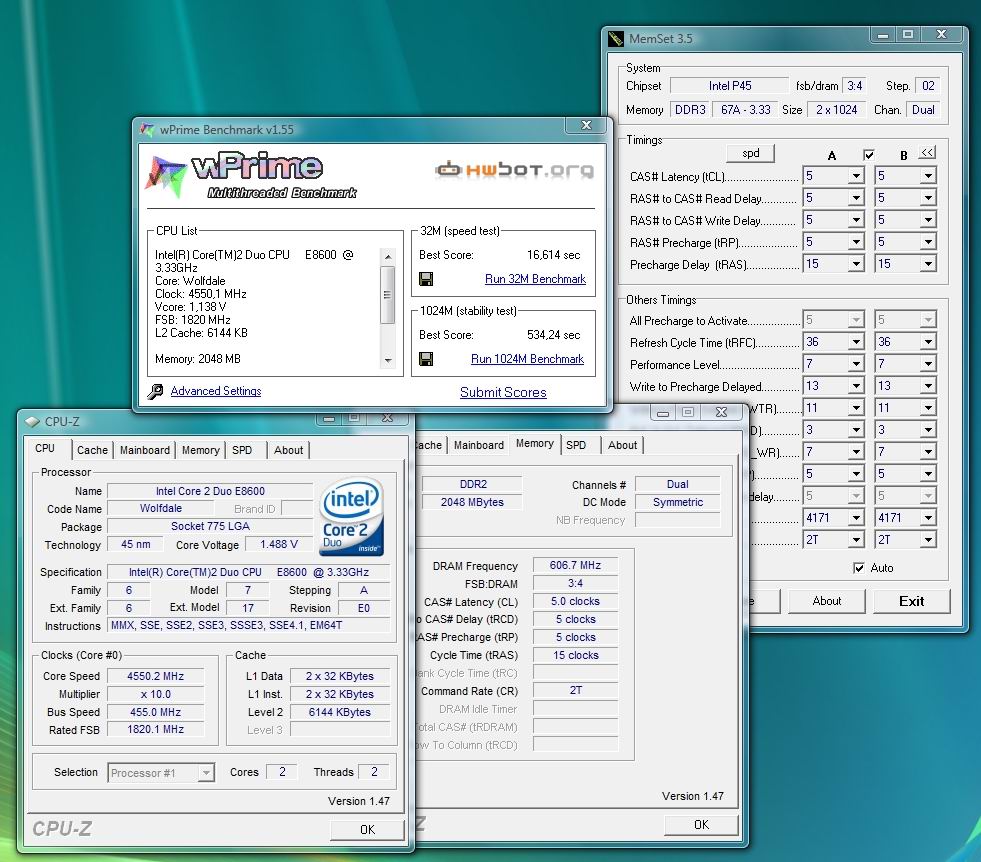This screenshot has width=981, height=862.
Task: Close the CPU-Z memory window
Action: (721, 412)
